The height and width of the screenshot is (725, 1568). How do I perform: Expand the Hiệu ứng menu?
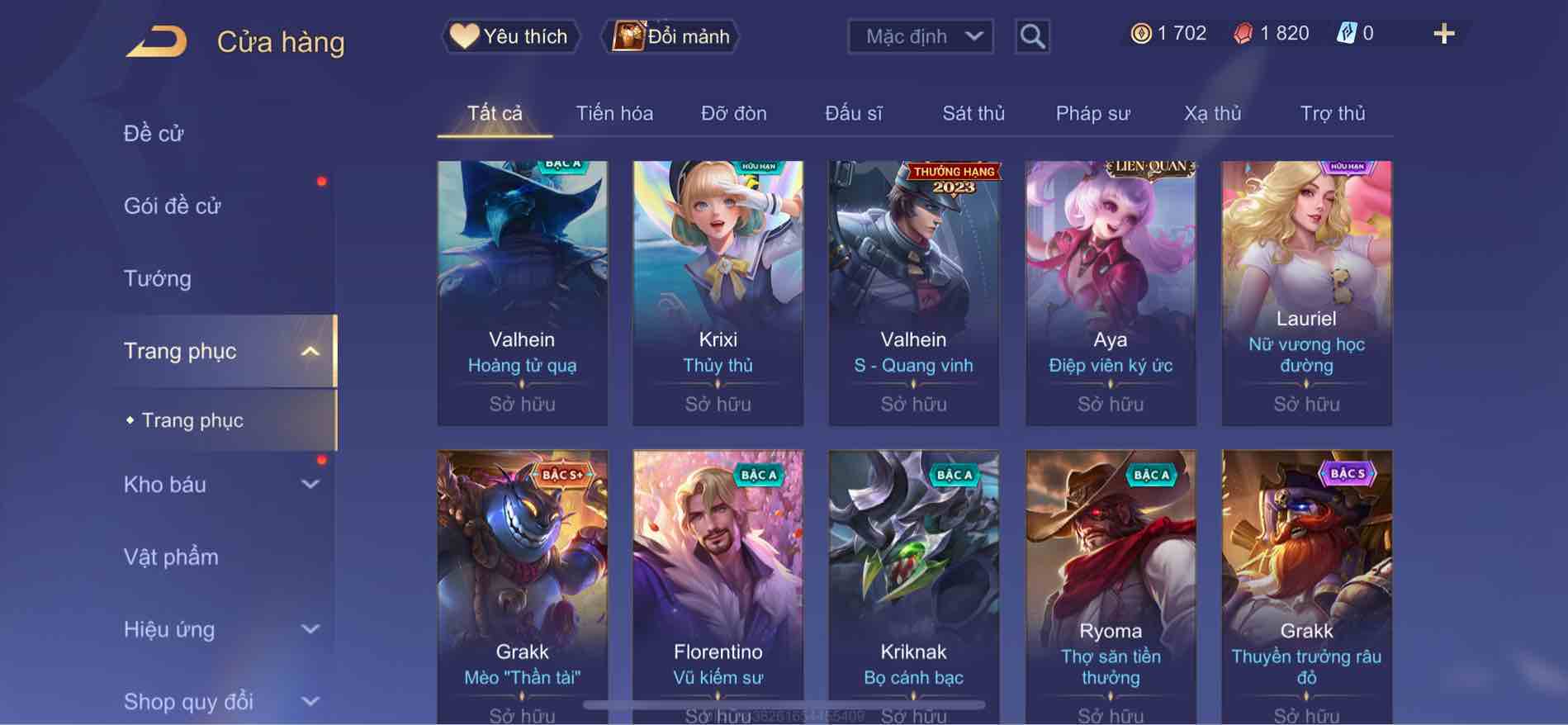click(x=310, y=629)
